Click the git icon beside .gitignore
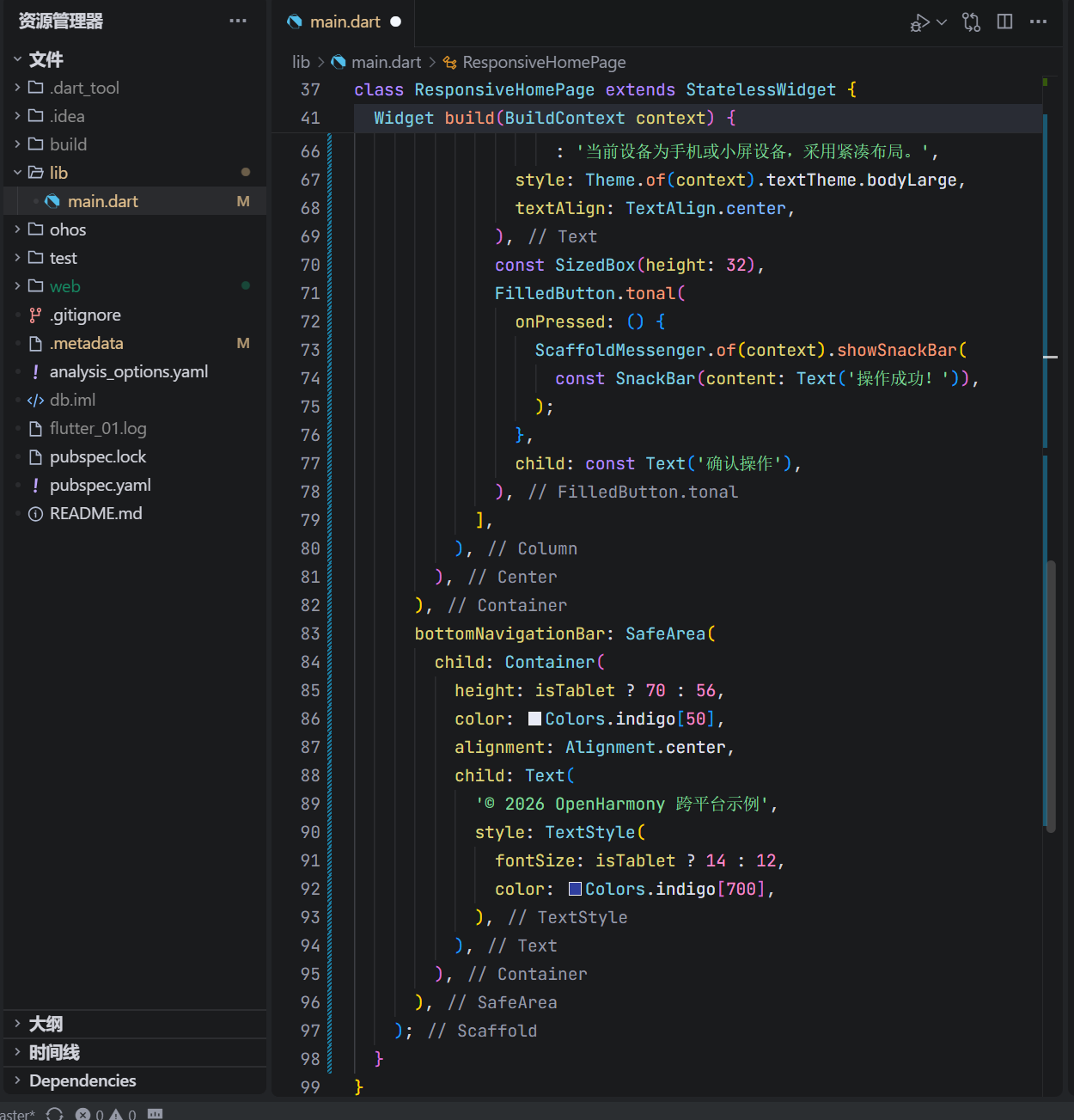The height and width of the screenshot is (1120, 1074). pyautogui.click(x=35, y=315)
